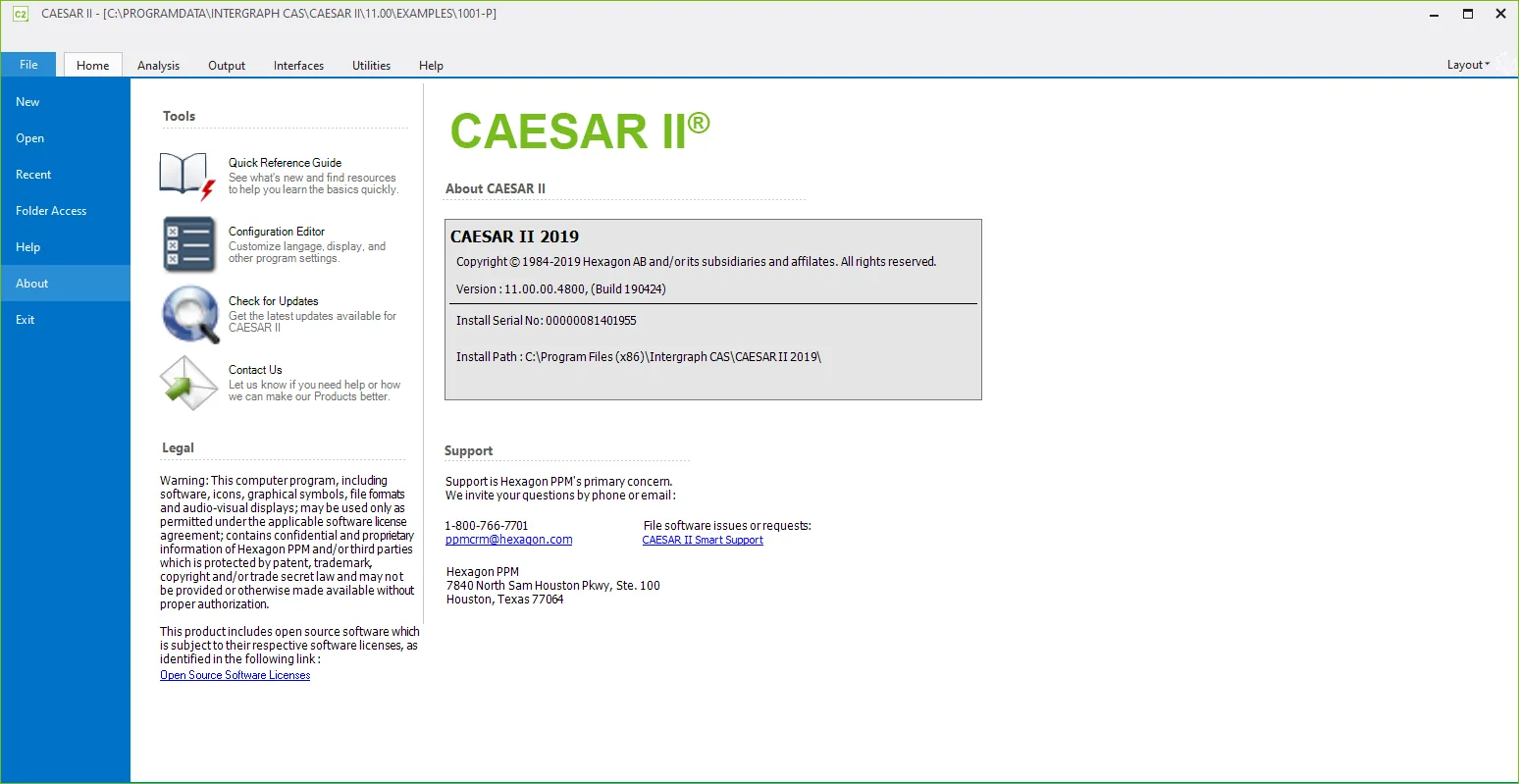Click the Check for Updates magnifier icon
1519x784 pixels.
point(190,314)
